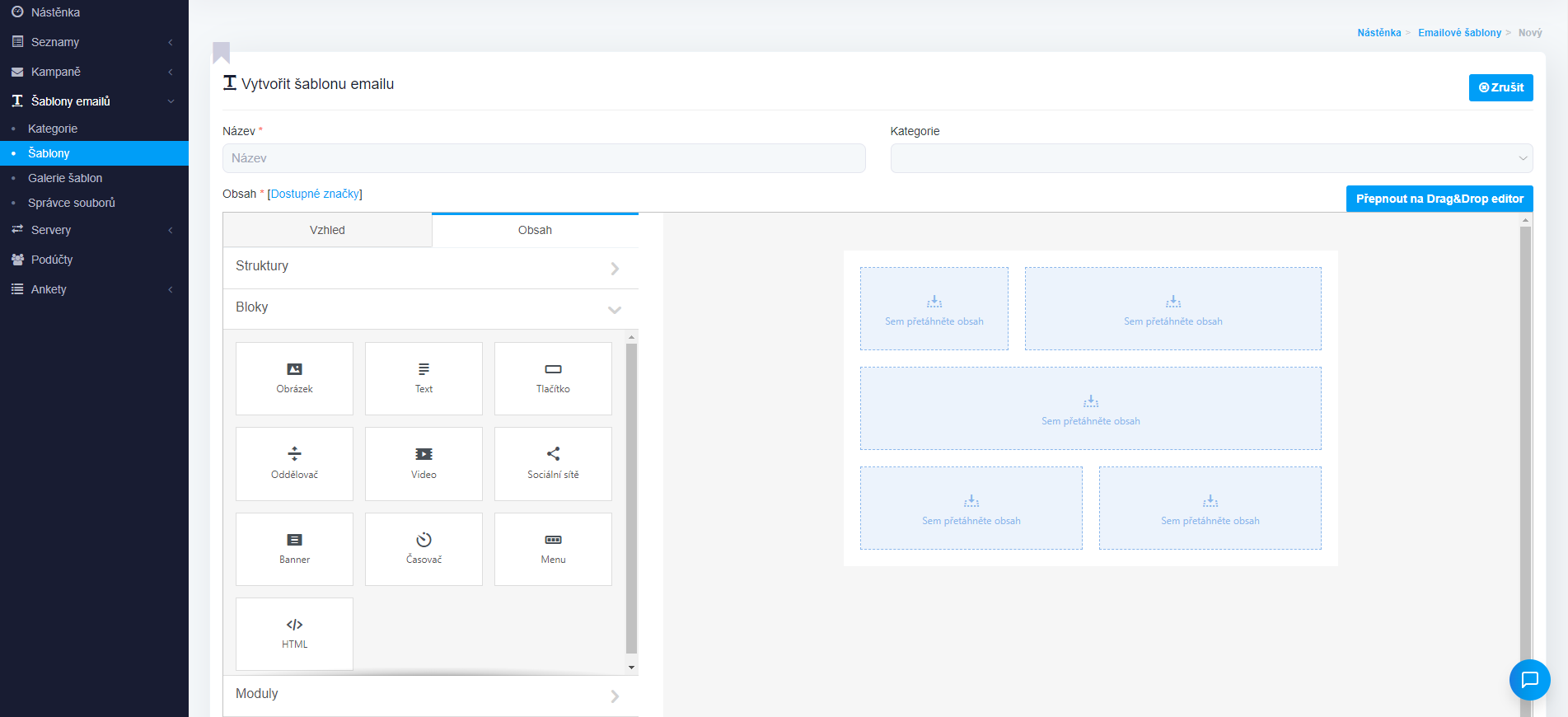
Task: Click the editor canvas scrollbar
Action: tap(1525, 470)
